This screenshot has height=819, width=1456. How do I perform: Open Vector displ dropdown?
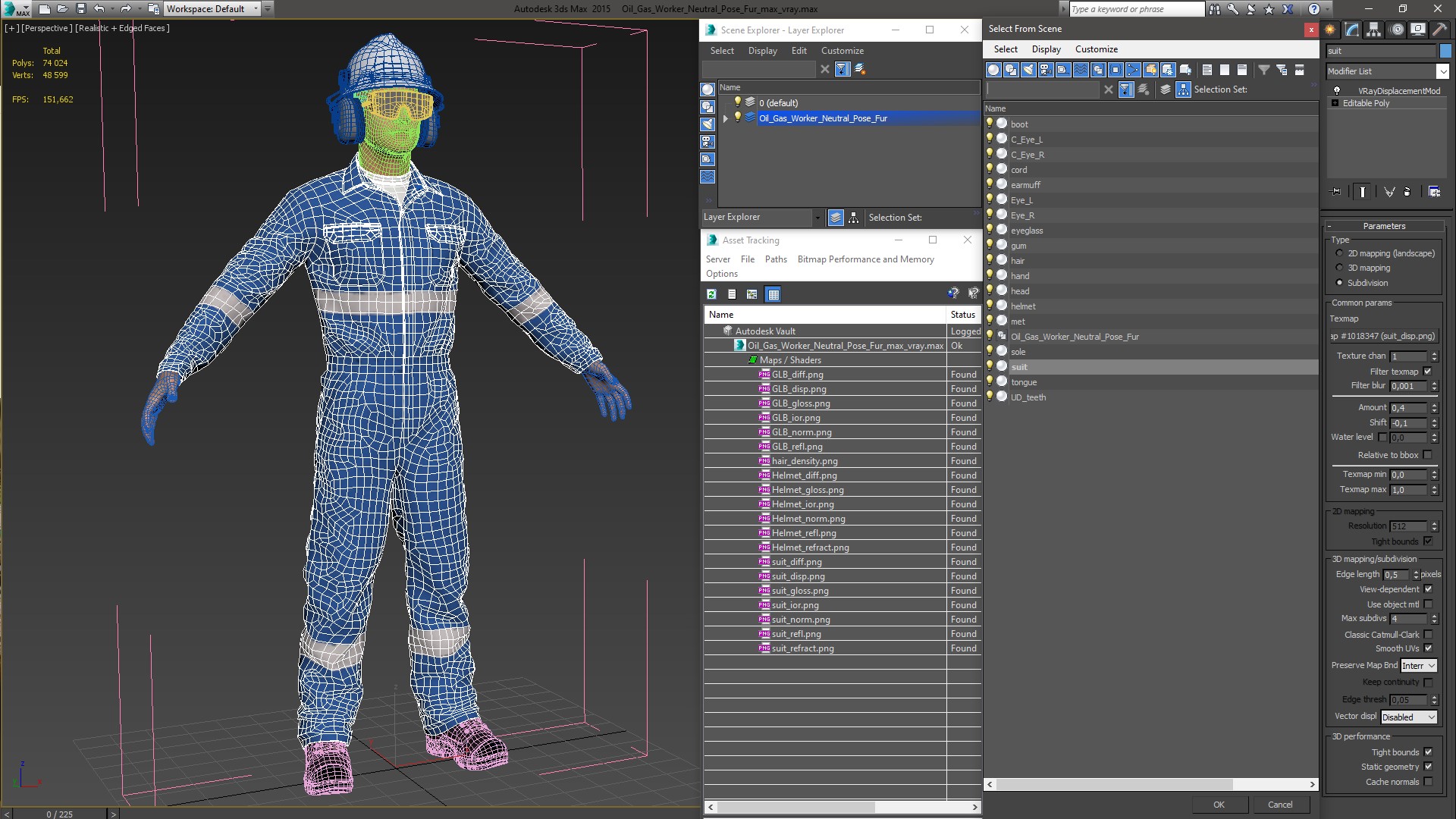coord(1409,717)
